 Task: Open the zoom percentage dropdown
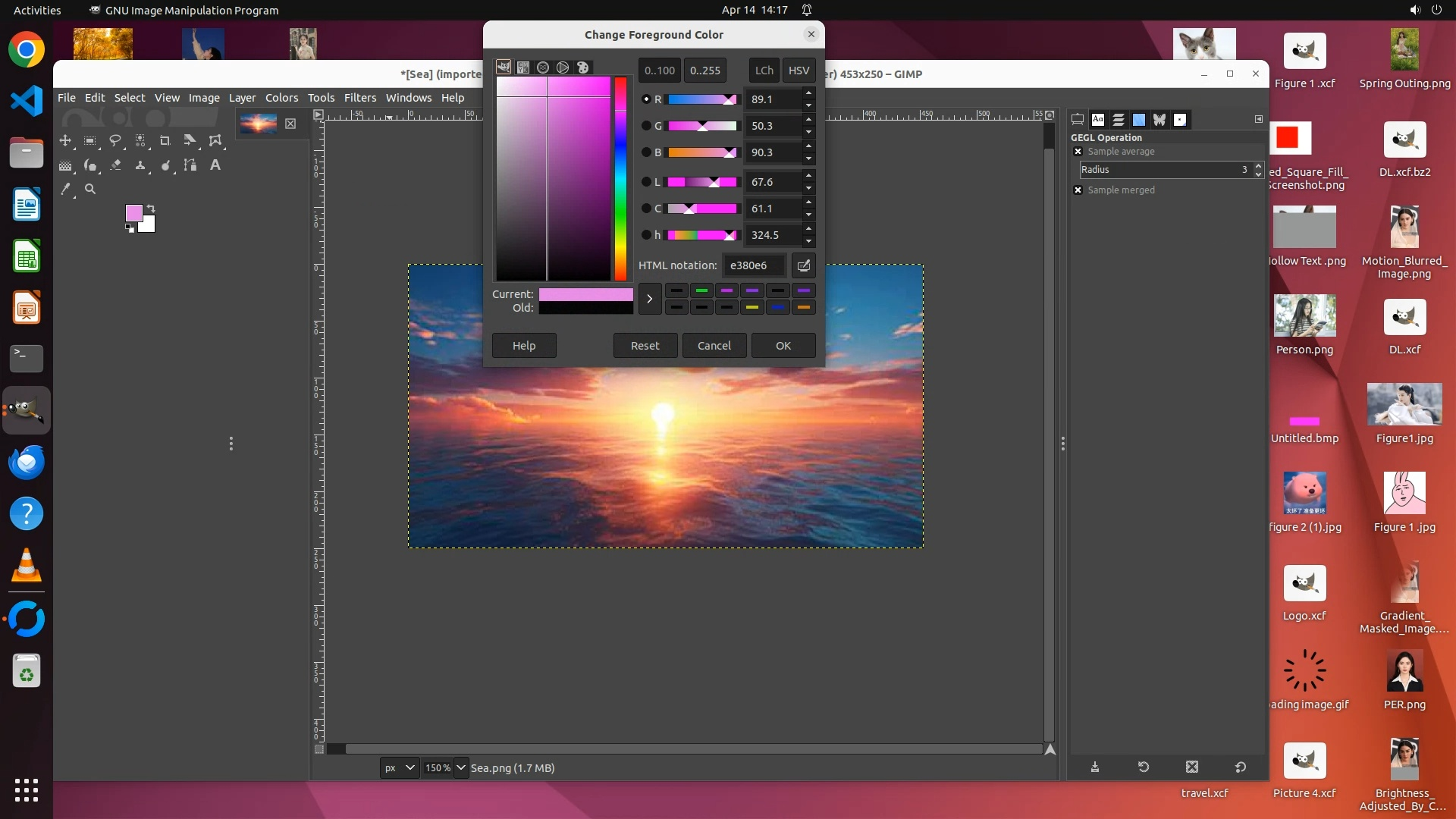pos(460,767)
